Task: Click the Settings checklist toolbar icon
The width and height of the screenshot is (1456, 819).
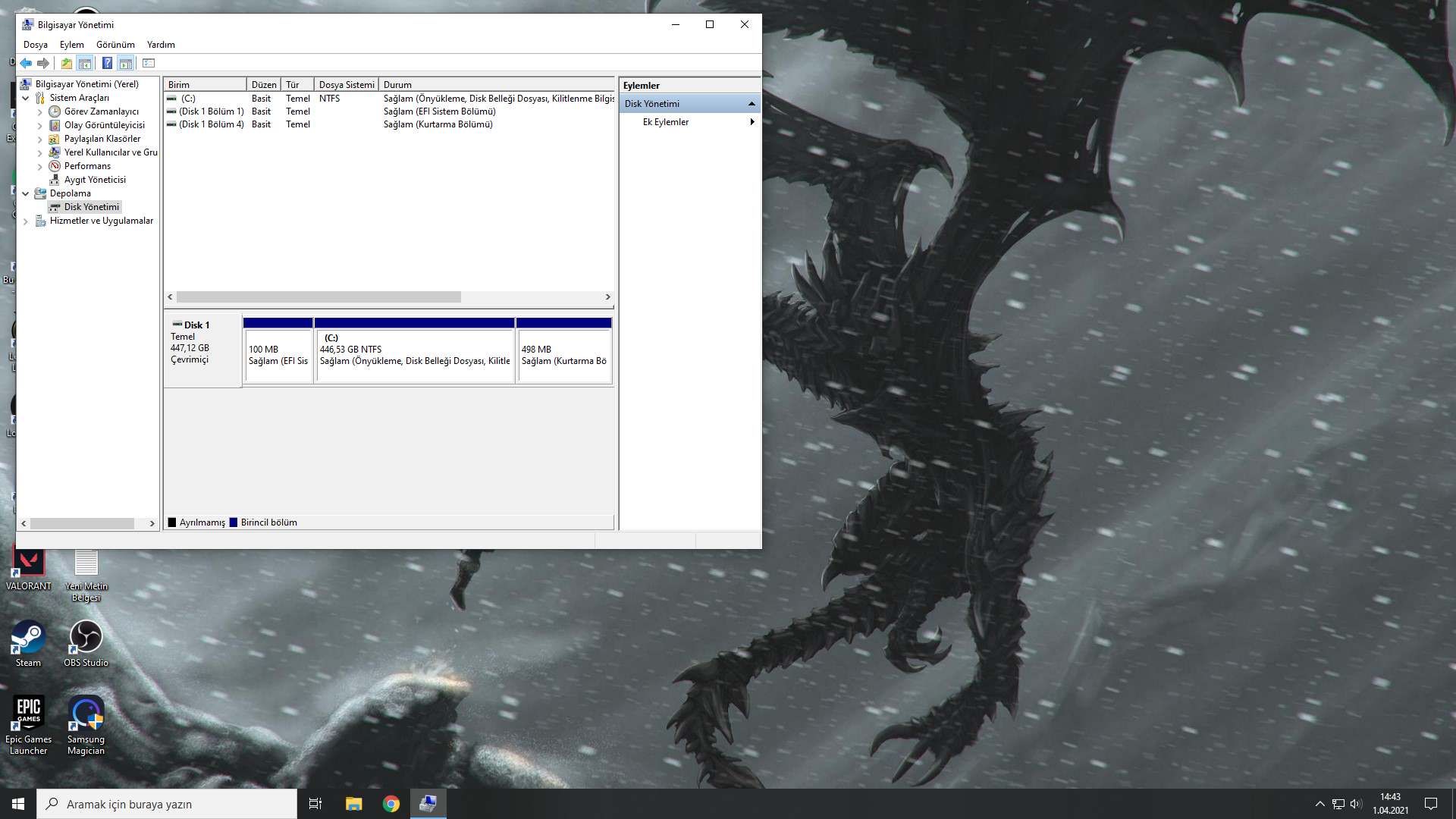Action: tap(149, 64)
